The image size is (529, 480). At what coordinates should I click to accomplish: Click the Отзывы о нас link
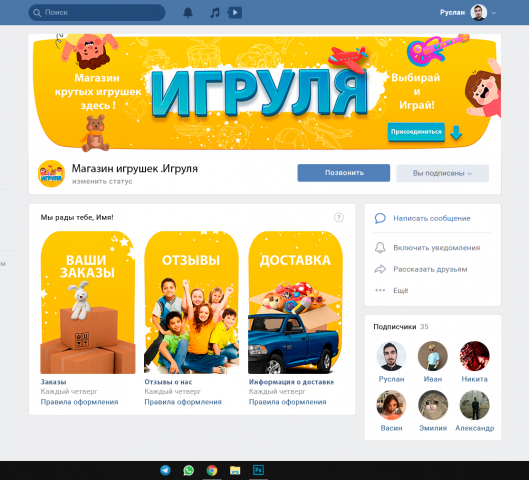coord(168,382)
